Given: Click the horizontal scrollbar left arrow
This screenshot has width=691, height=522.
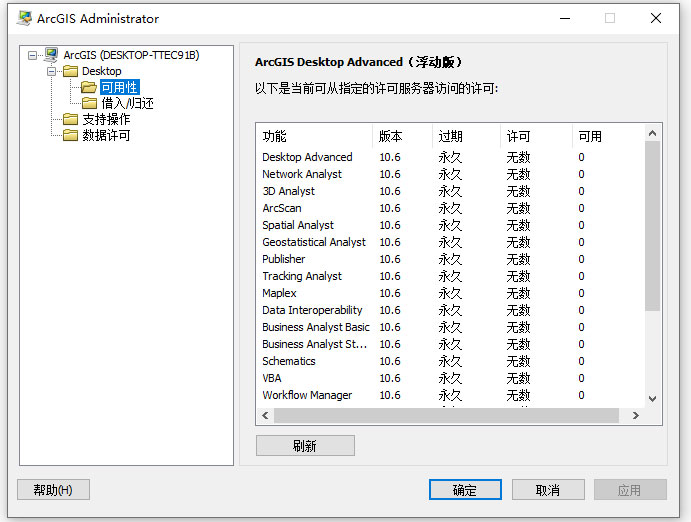Looking at the screenshot, I should click(265, 415).
